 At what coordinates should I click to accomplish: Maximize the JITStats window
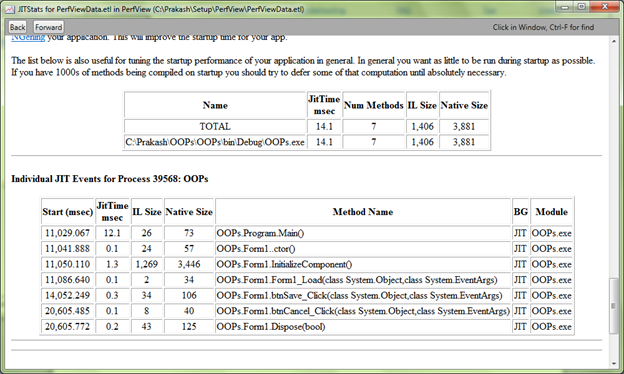(x=582, y=7)
